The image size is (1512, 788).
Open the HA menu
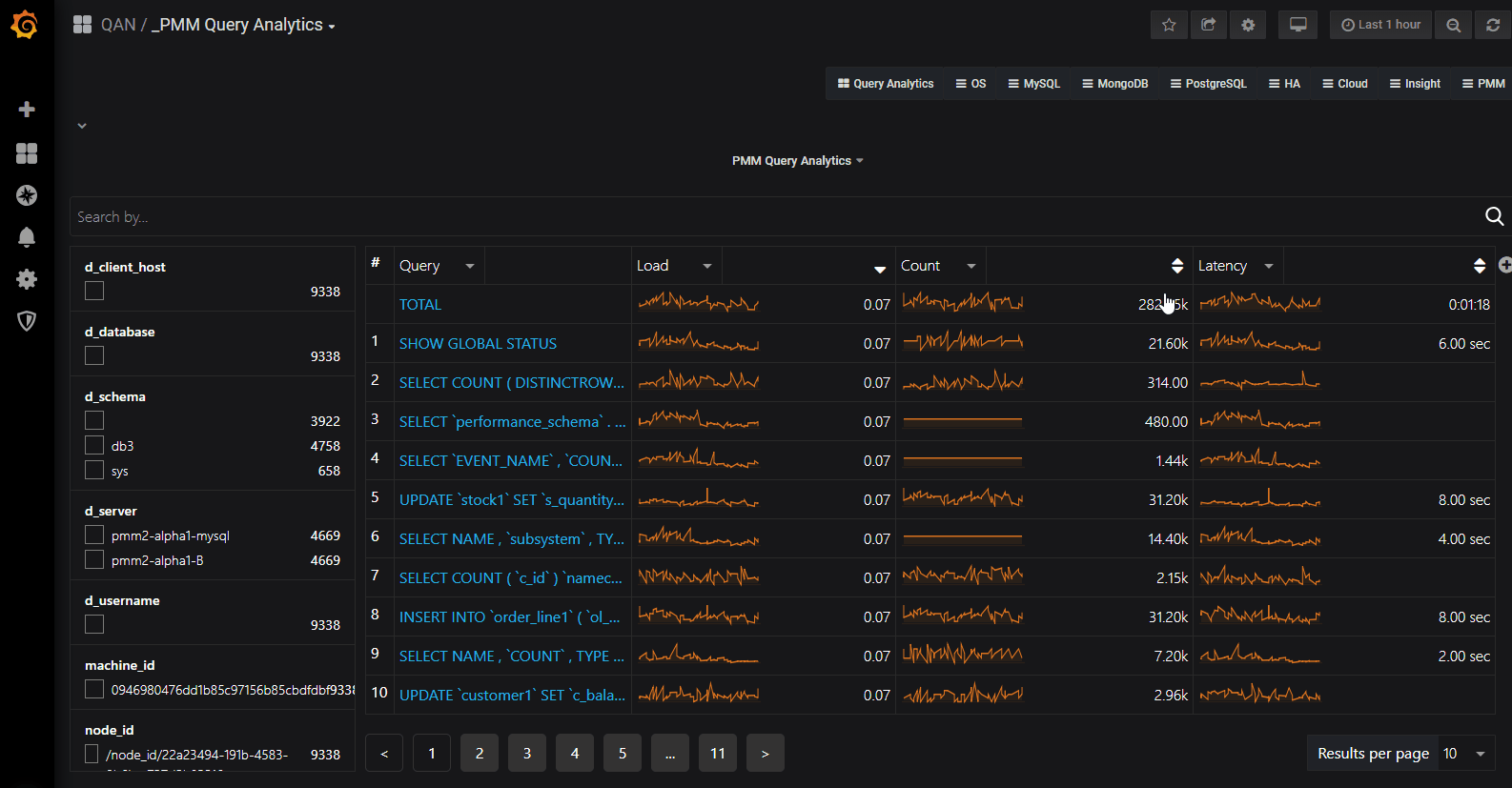[1284, 84]
